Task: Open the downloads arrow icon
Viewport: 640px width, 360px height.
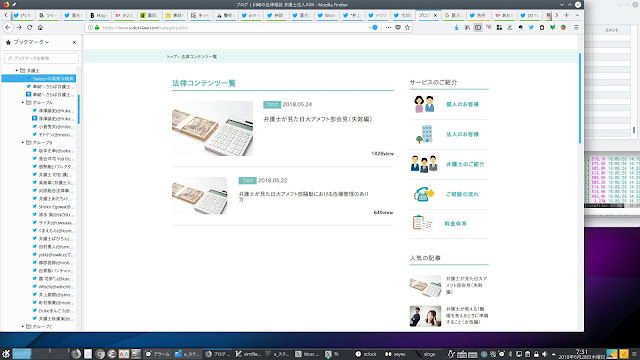Action: pyautogui.click(x=456, y=27)
